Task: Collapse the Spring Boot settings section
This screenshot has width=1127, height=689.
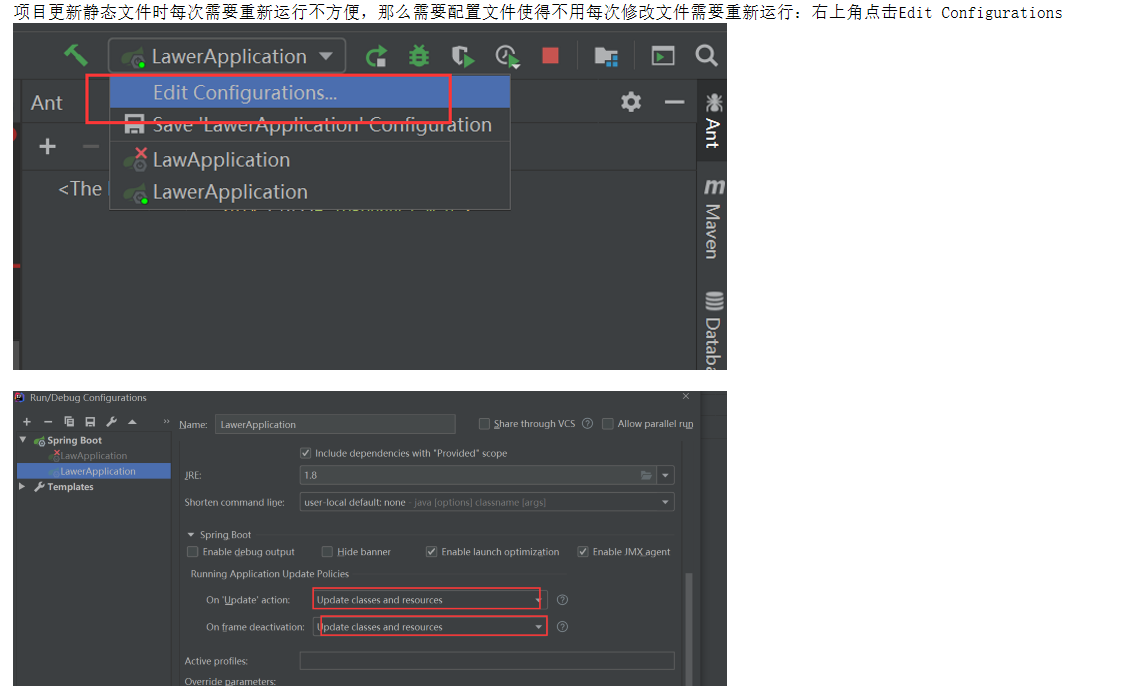Action: point(191,535)
